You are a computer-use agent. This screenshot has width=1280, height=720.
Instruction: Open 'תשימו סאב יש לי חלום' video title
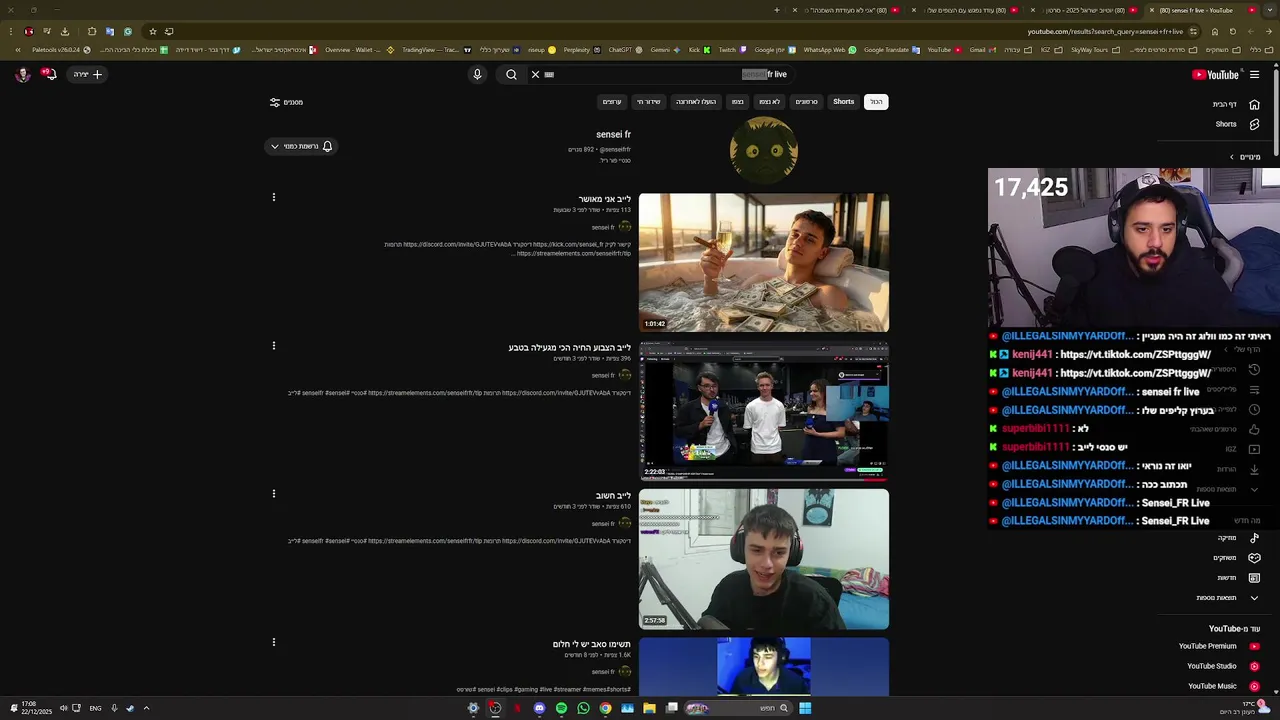[x=591, y=644]
